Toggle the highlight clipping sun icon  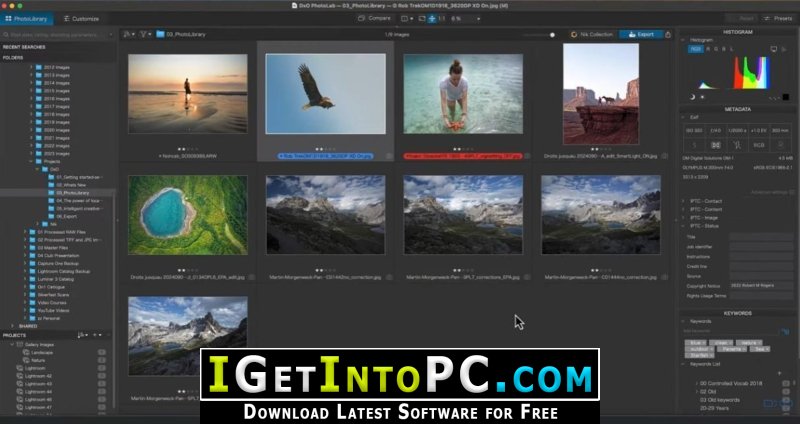click(x=703, y=97)
